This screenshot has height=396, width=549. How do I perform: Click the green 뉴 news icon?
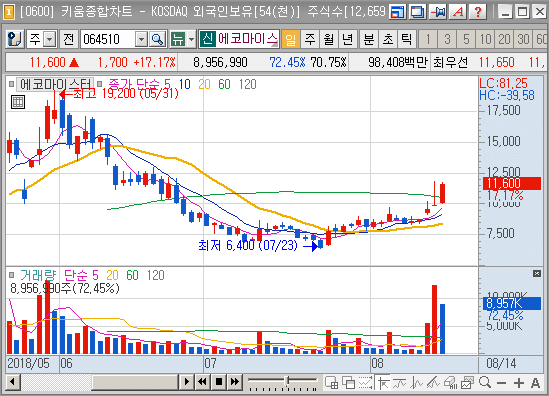click(178, 39)
